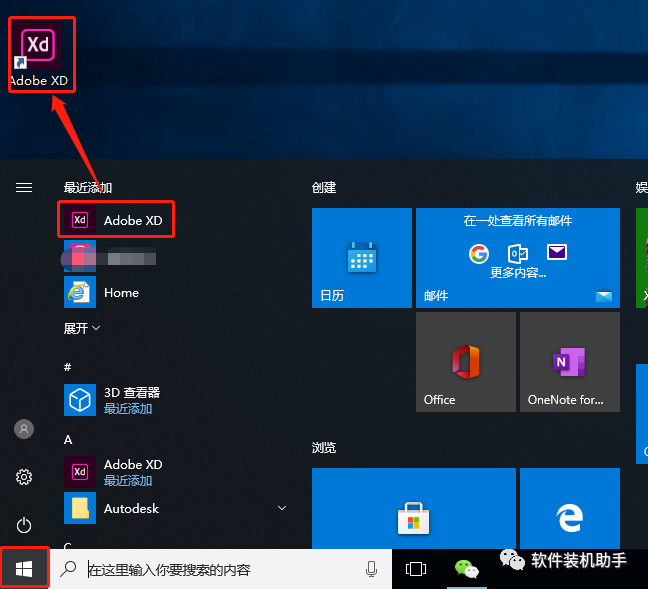
Task: Open WeChat from the taskbar
Action: [467, 569]
